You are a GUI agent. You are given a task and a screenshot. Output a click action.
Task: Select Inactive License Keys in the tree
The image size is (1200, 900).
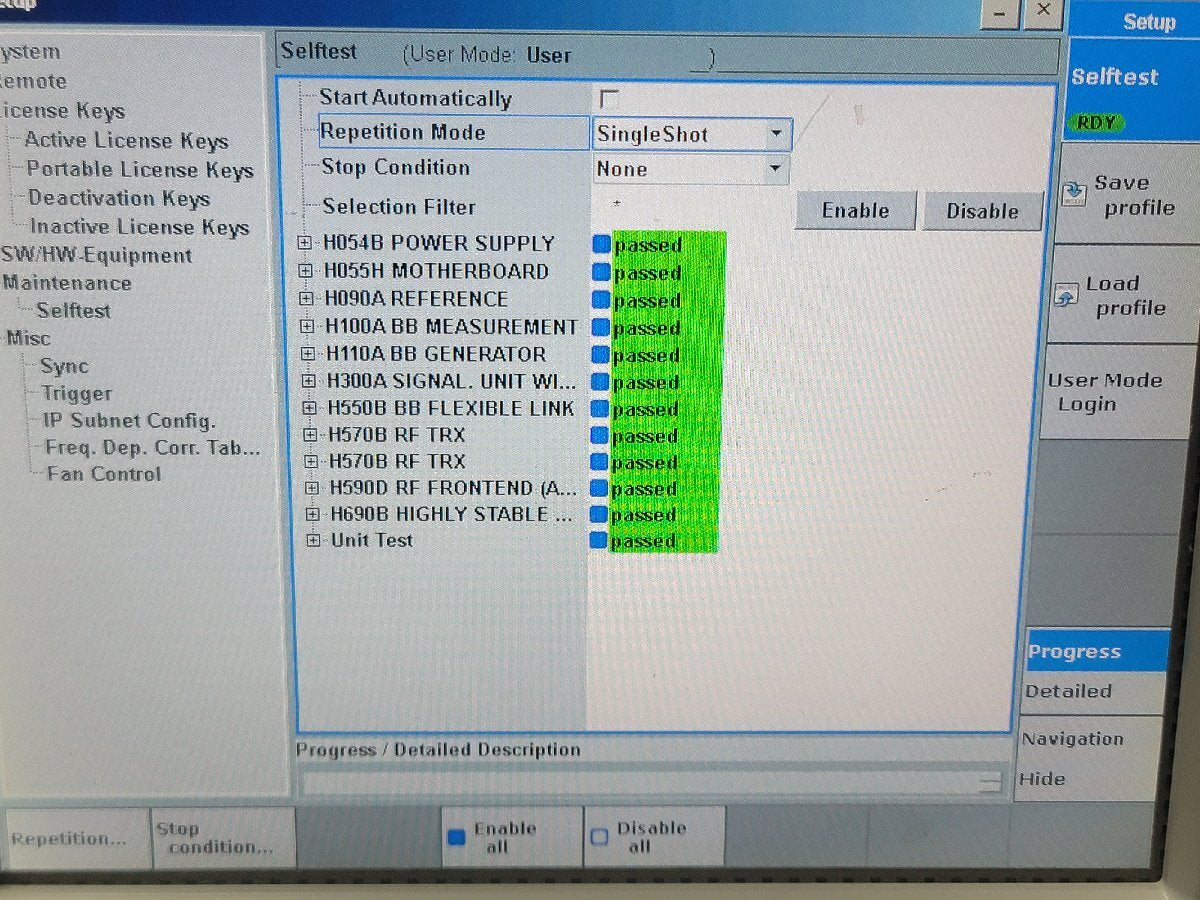click(x=139, y=227)
